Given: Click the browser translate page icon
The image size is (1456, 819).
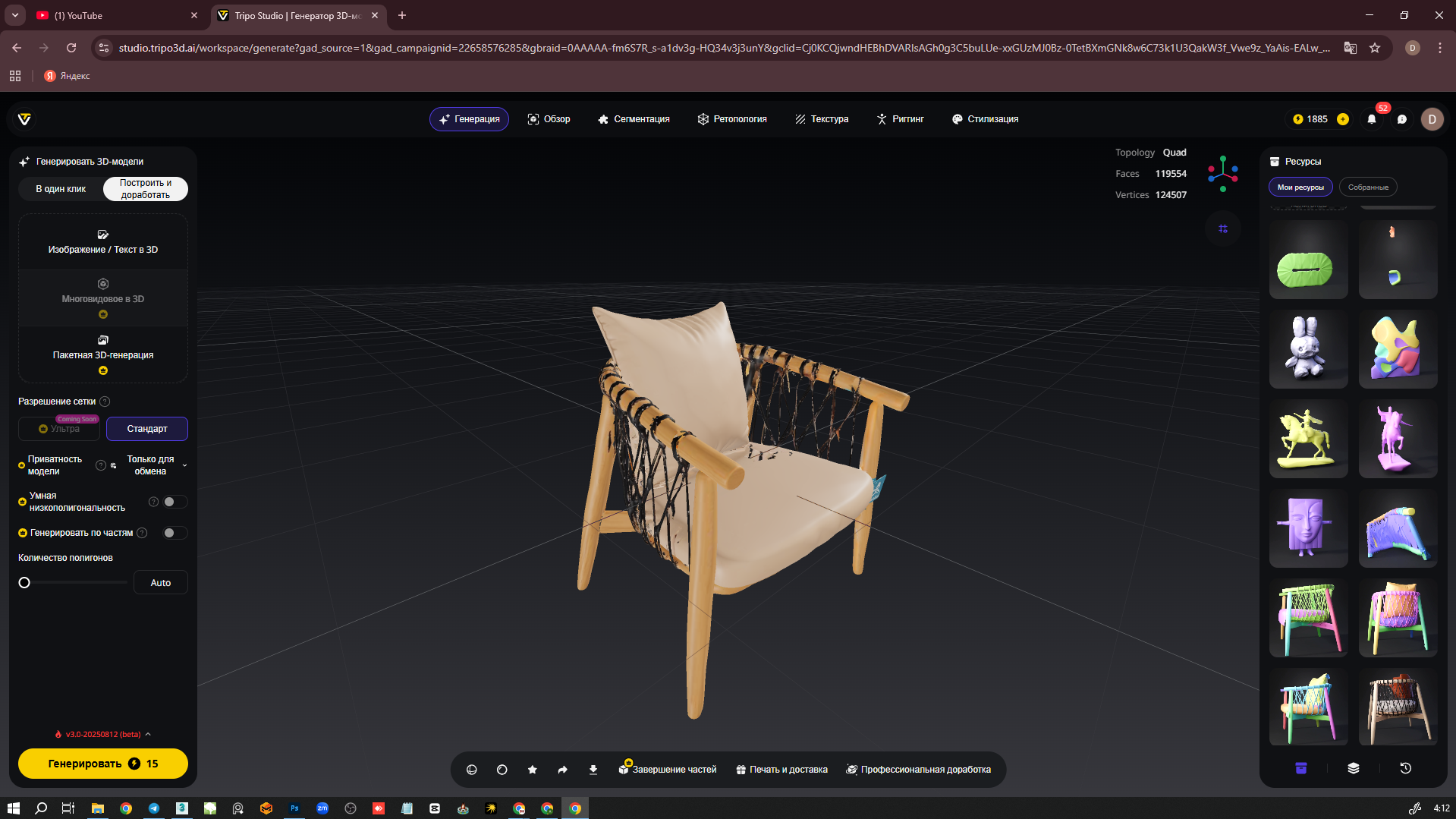Looking at the screenshot, I should tap(1351, 48).
